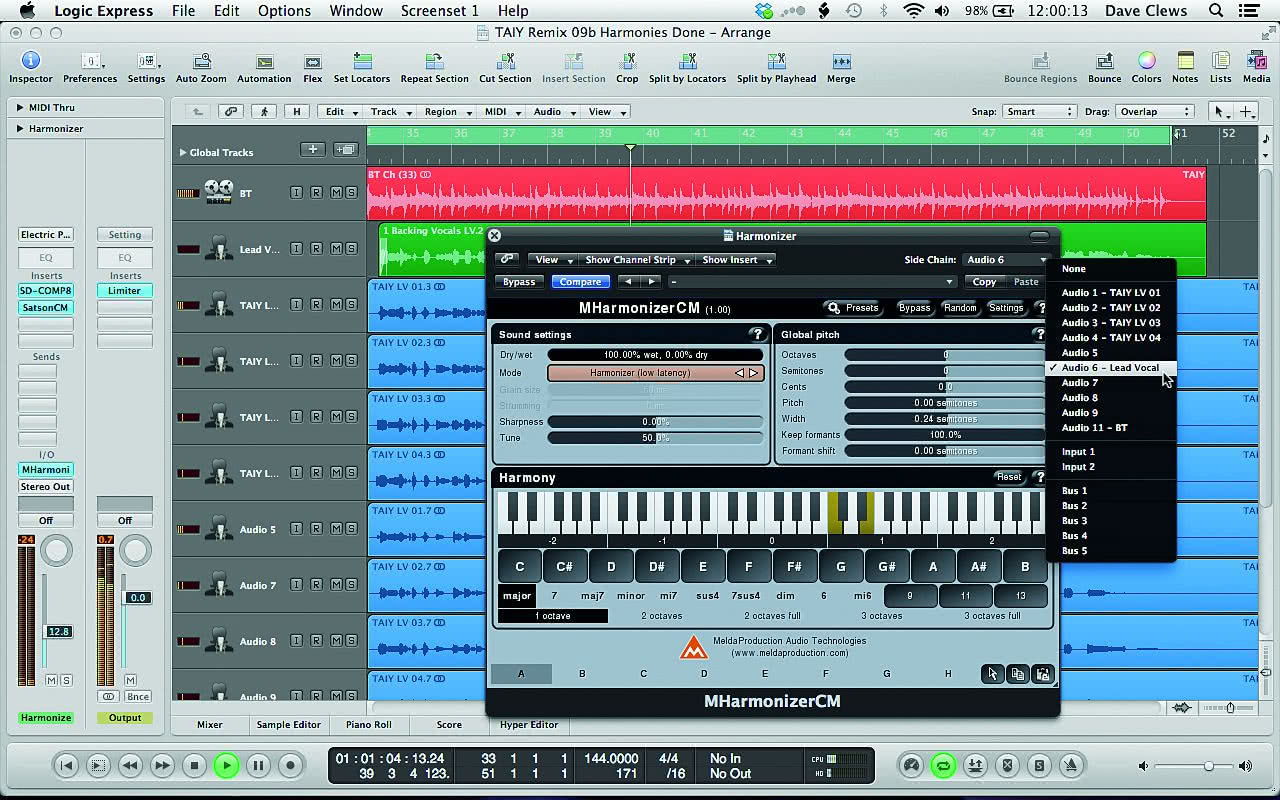
Task: Toggle the Cycle mode button in transport
Action: (942, 766)
